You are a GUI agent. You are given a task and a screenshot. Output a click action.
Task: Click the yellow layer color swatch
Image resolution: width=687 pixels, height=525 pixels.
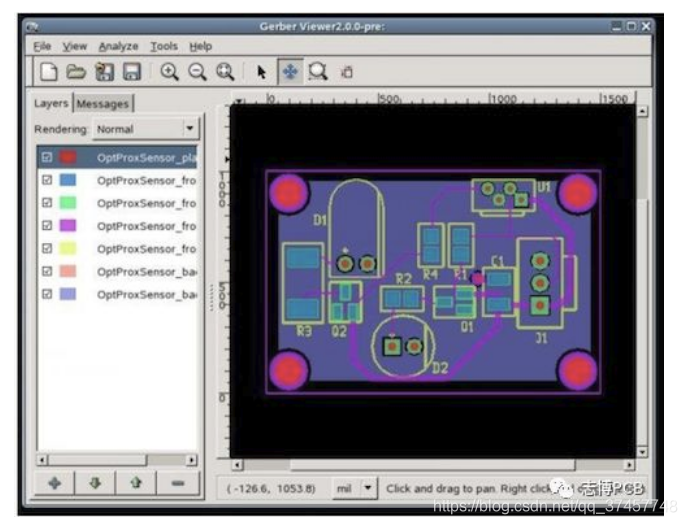(x=68, y=248)
